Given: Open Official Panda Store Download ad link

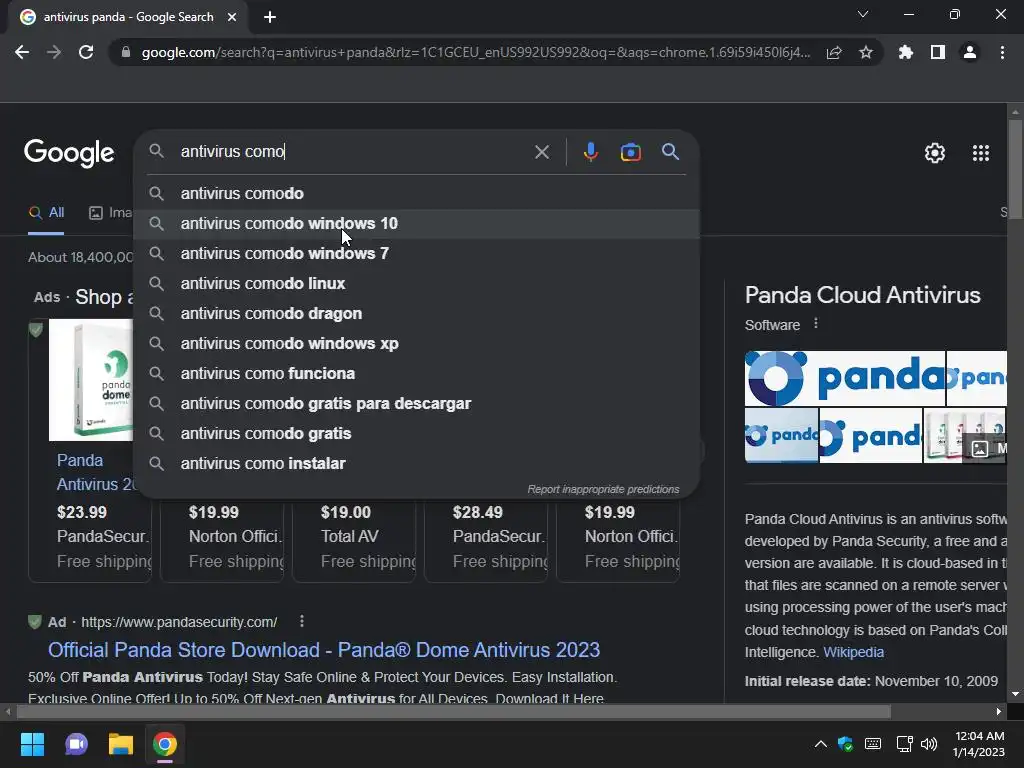Looking at the screenshot, I should (x=324, y=650).
